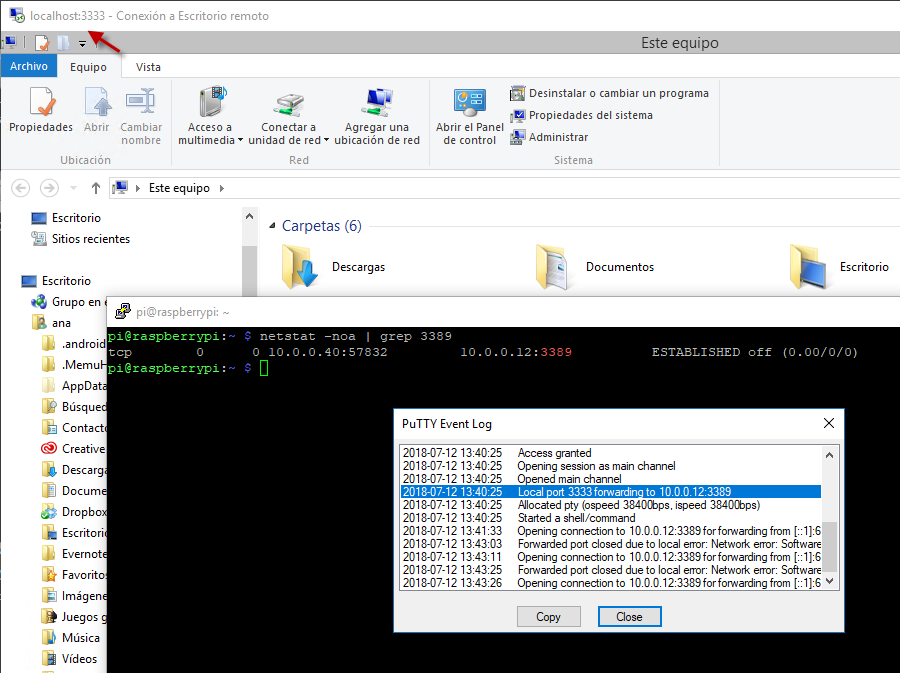This screenshot has height=673, width=900.
Task: Click event log scroll up arrow
Action: 829,456
